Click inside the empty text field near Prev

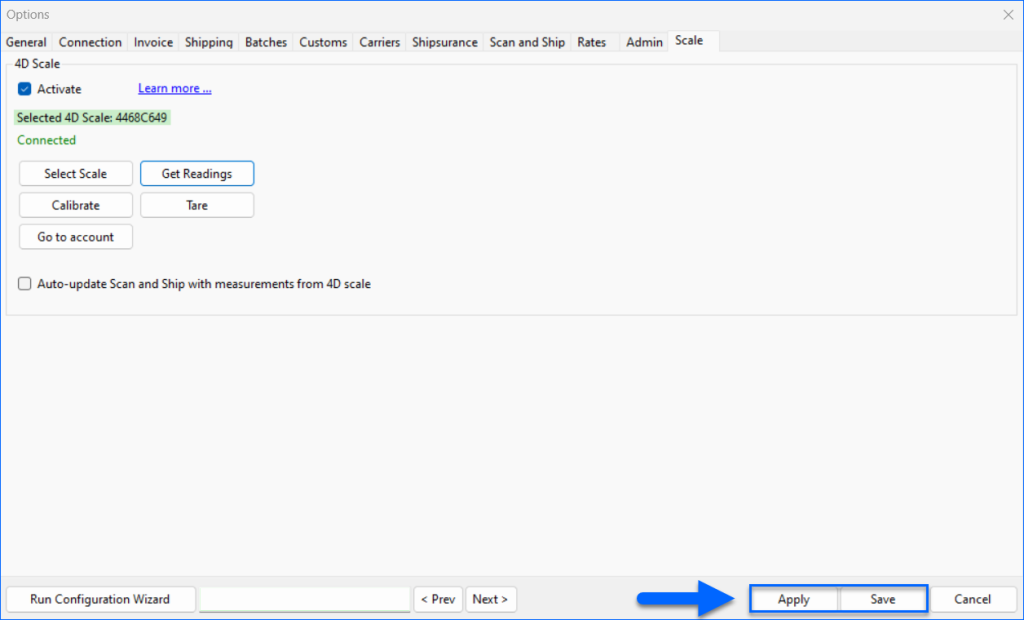(304, 599)
